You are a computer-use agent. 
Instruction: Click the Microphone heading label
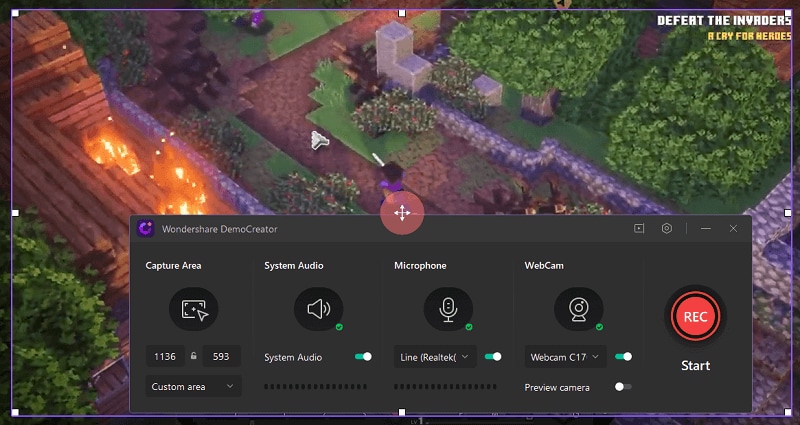point(420,265)
